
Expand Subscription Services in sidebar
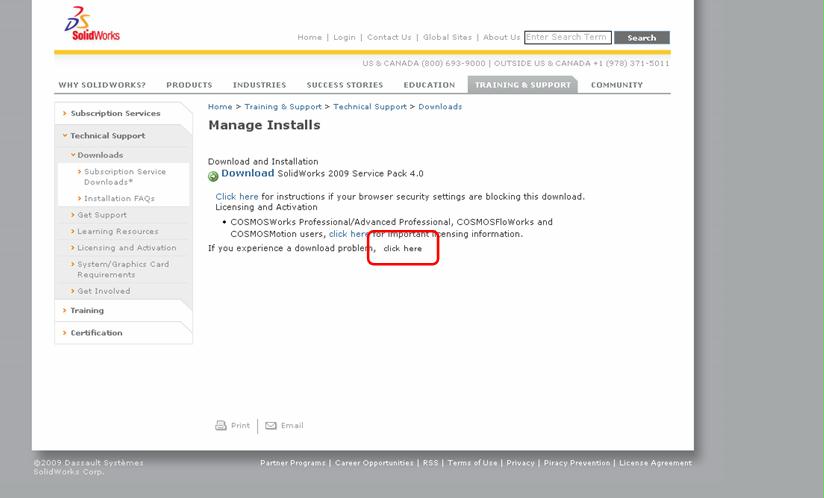pos(115,113)
